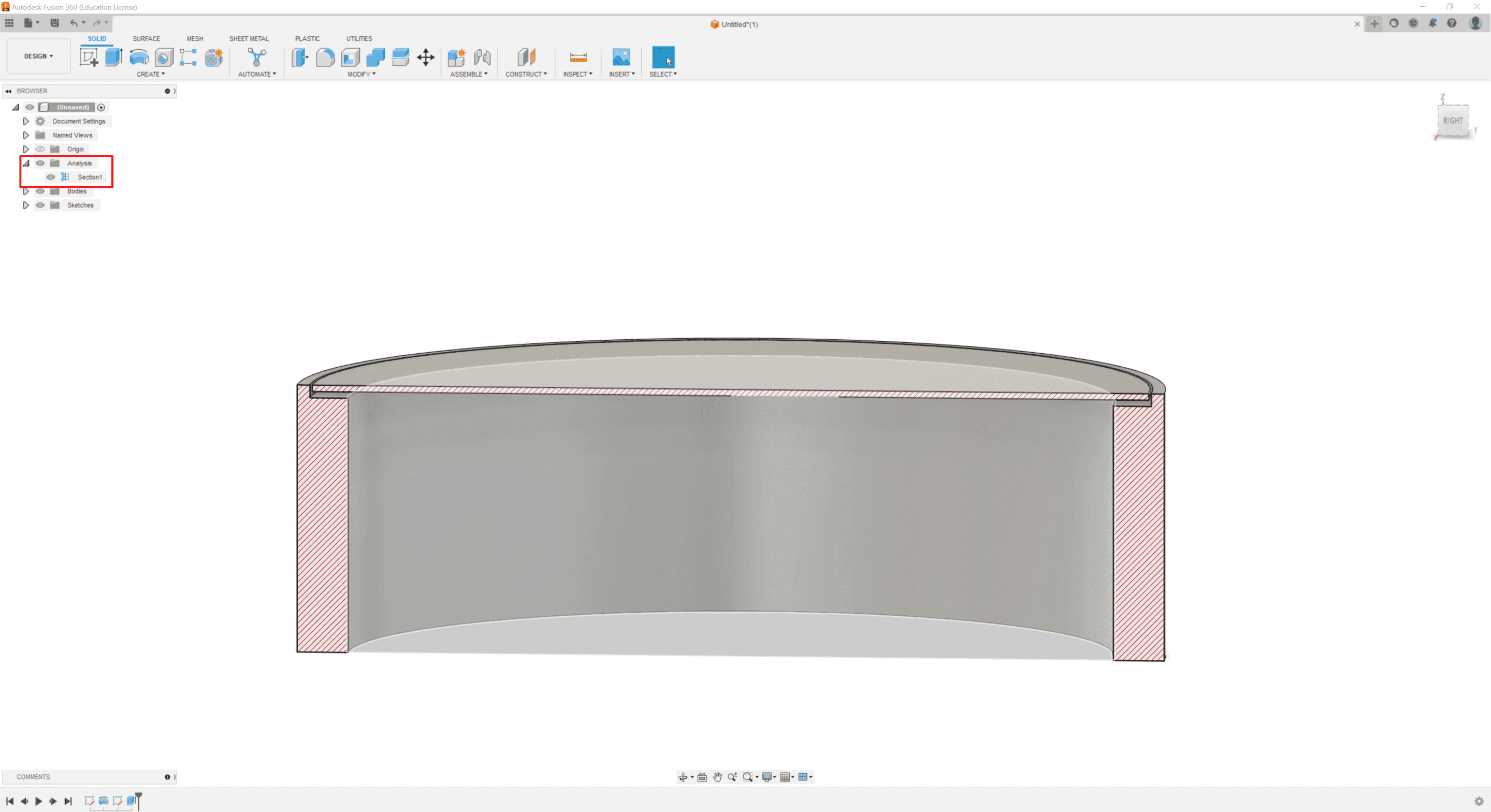The image size is (1491, 812).
Task: Open a new design tab with plus
Action: pos(1374,24)
